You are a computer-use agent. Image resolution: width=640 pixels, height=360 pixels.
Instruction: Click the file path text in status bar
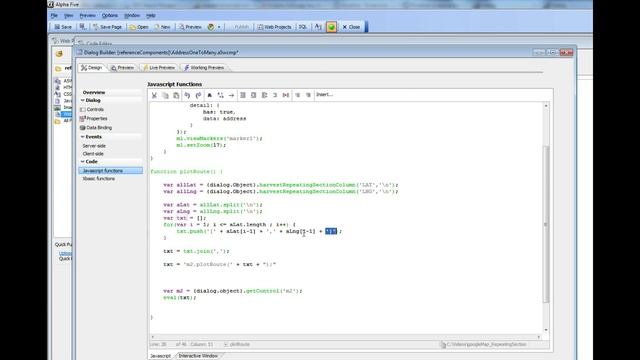(x=486, y=344)
